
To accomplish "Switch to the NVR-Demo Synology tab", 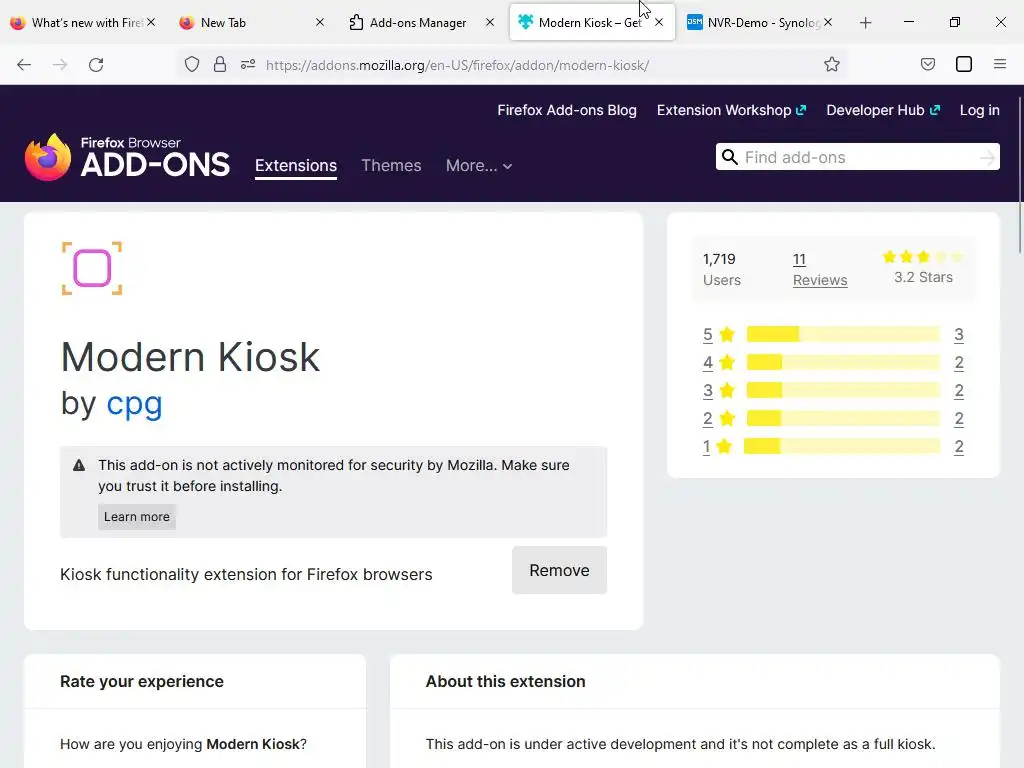I will (758, 23).
